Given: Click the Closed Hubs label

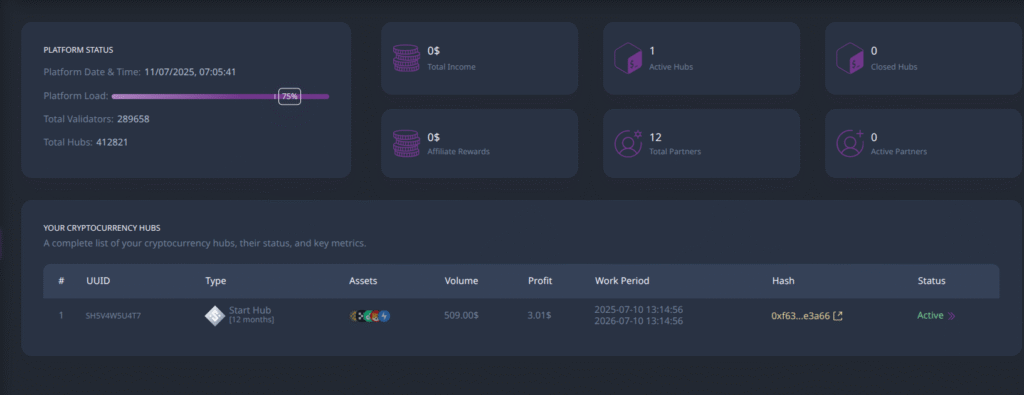Looking at the screenshot, I should pyautogui.click(x=894, y=67).
